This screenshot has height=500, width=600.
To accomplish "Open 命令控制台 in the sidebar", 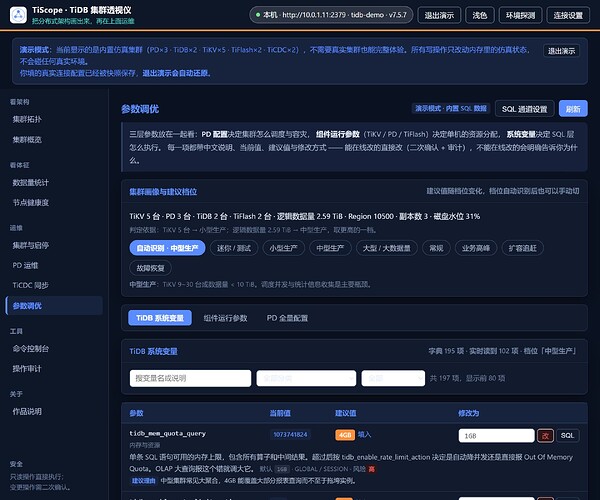I will point(30,349).
